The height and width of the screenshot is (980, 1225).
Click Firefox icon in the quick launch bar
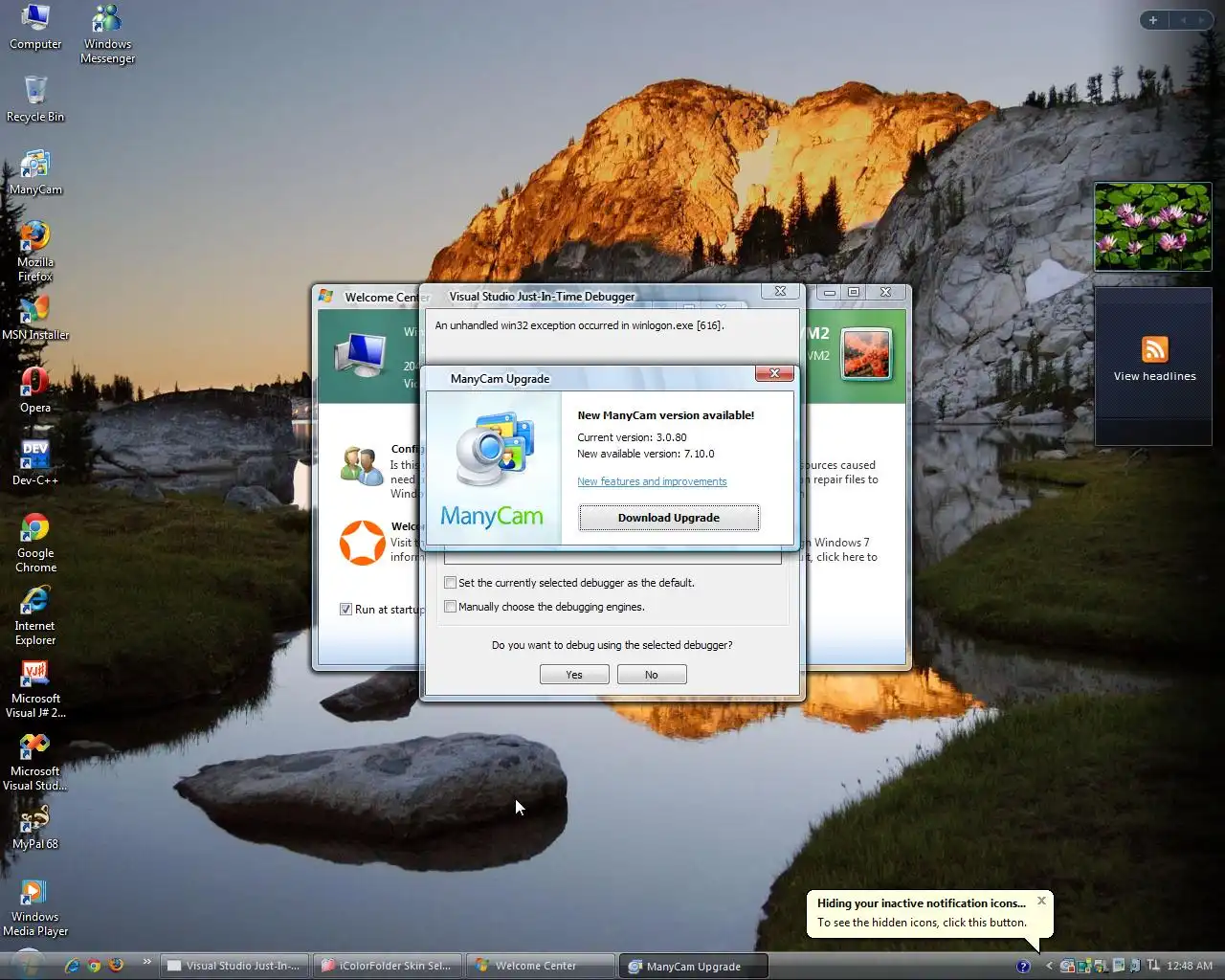tap(116, 966)
